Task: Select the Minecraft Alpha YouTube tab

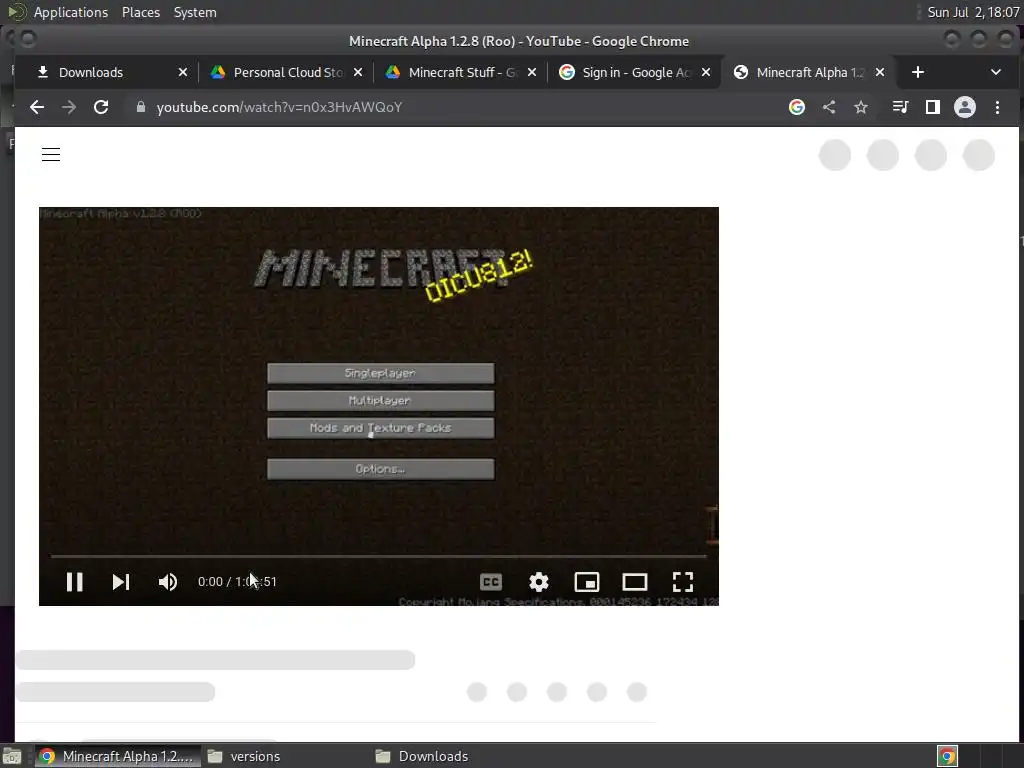Action: click(810, 72)
